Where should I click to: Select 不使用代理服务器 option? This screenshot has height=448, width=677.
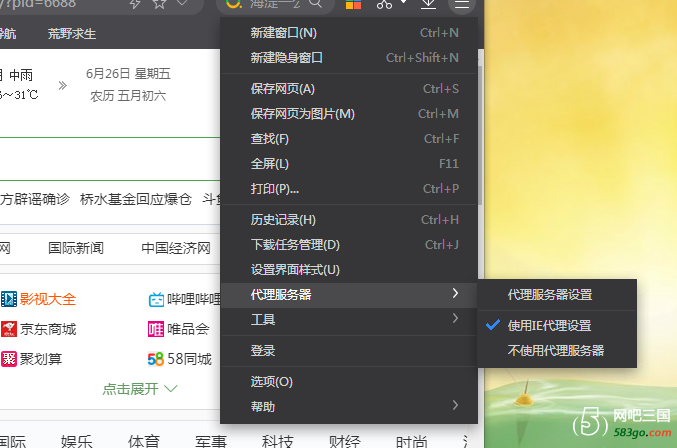[x=557, y=350]
